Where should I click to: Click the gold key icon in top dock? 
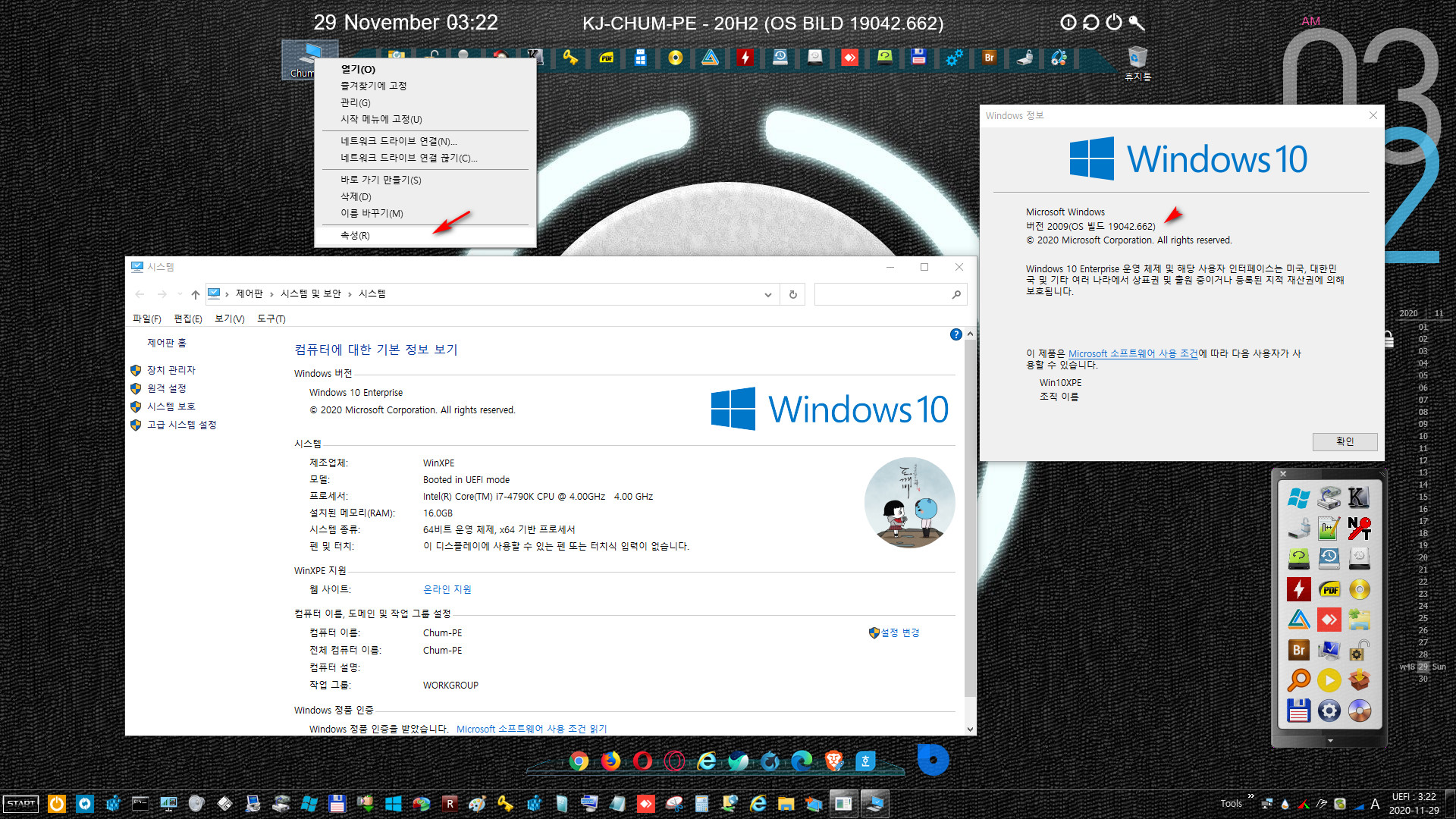[570, 57]
